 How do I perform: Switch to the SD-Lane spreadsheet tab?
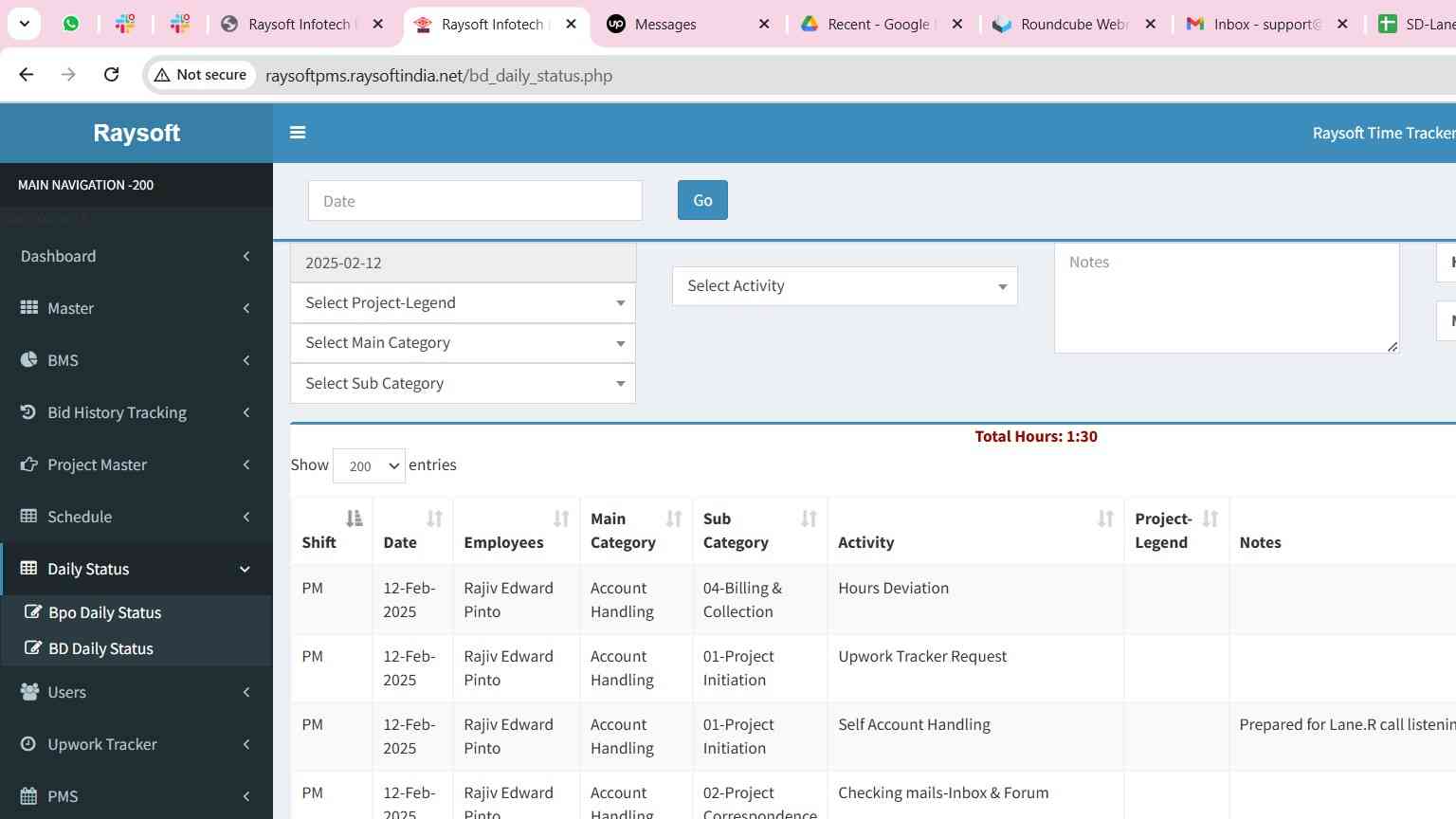(1416, 24)
